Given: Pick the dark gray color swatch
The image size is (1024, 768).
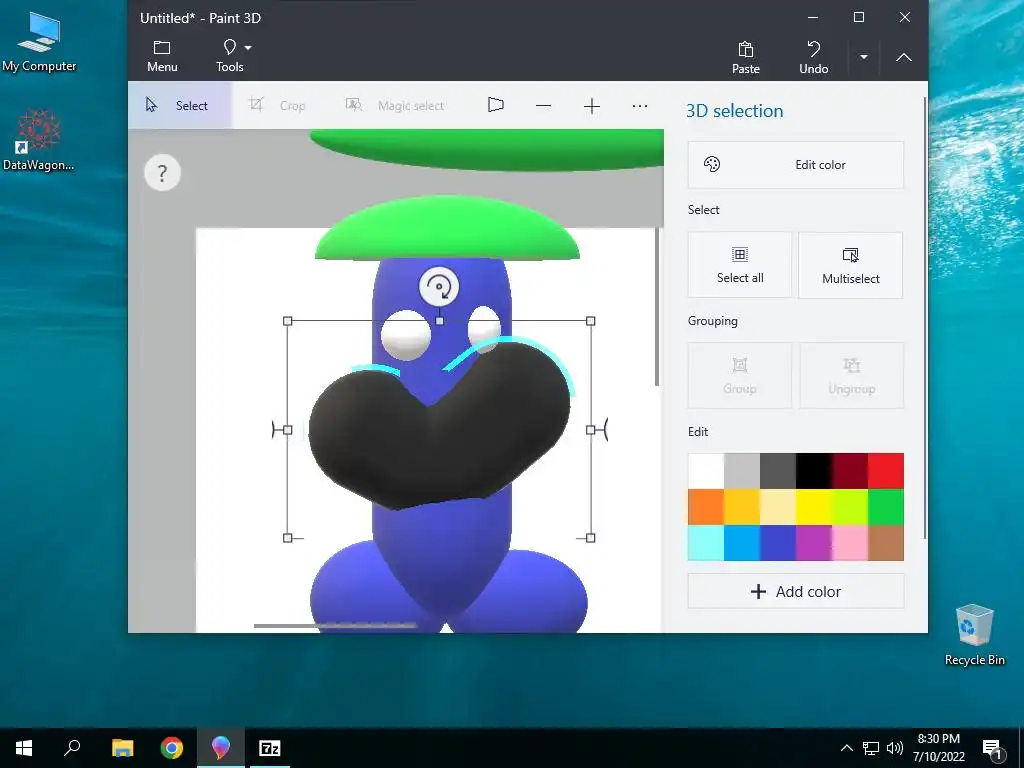Looking at the screenshot, I should pyautogui.click(x=778, y=471).
